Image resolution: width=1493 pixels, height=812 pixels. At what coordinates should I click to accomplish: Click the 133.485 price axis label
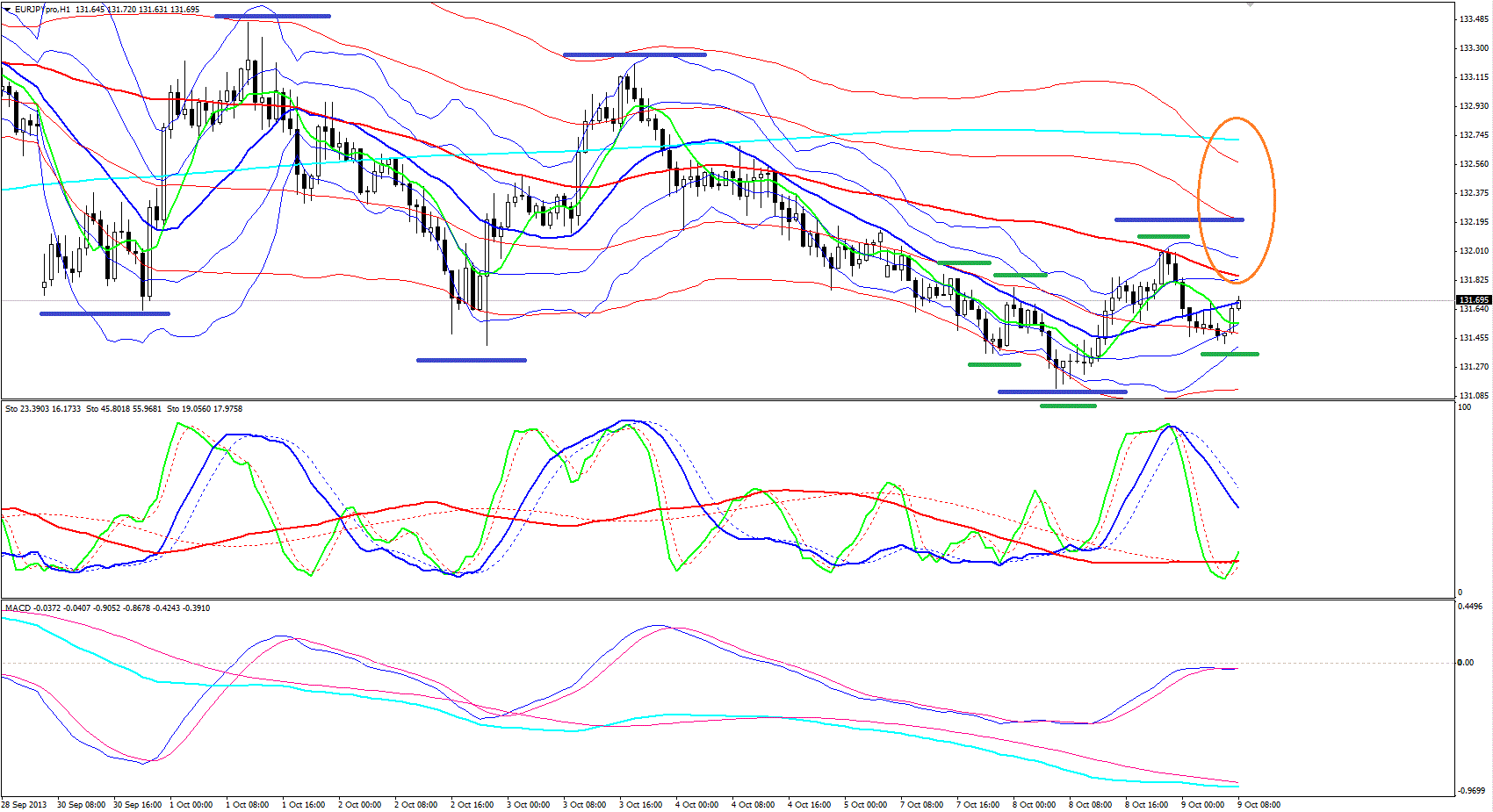(1473, 19)
